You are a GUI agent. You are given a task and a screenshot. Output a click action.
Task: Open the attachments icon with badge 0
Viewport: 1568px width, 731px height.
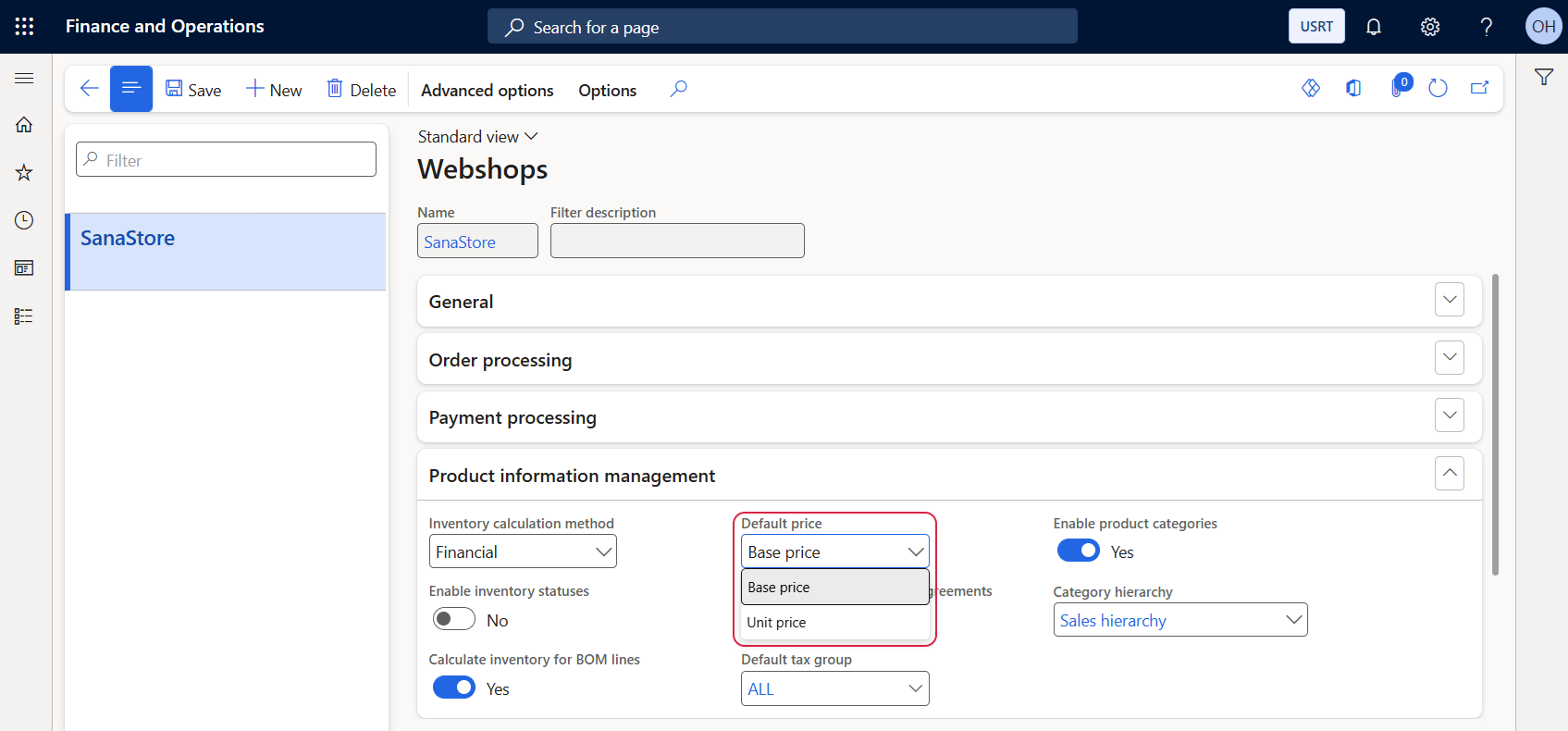pos(1399,87)
